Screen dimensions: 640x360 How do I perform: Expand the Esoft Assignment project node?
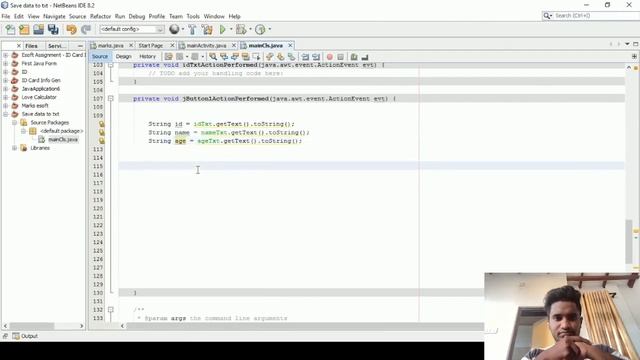tap(6, 55)
